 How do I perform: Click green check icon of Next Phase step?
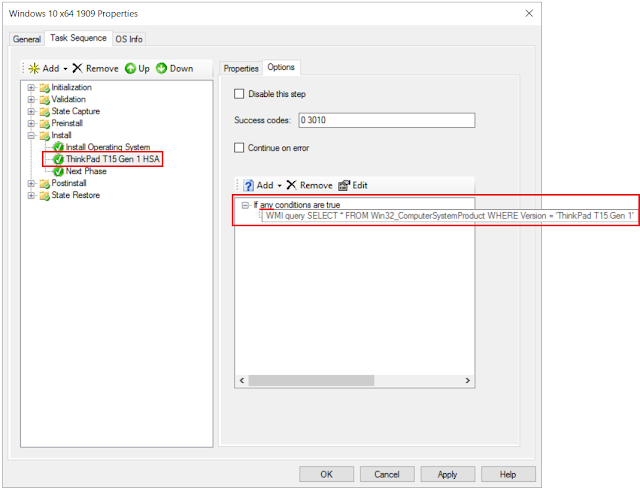[x=59, y=171]
